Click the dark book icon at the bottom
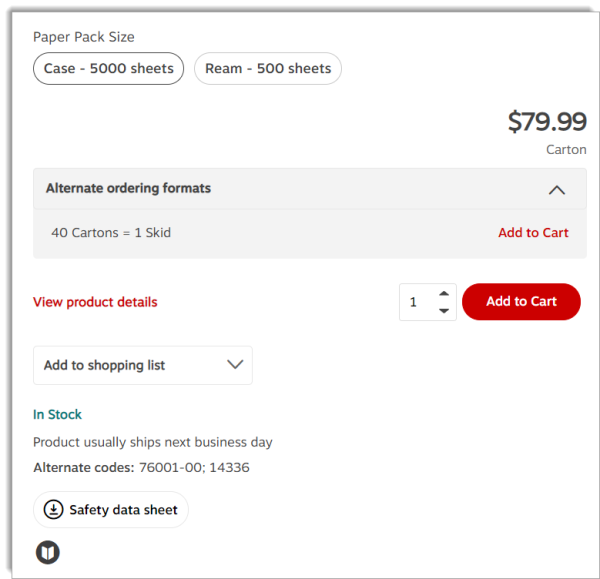Screen dimensions: 600x579 click(48, 552)
